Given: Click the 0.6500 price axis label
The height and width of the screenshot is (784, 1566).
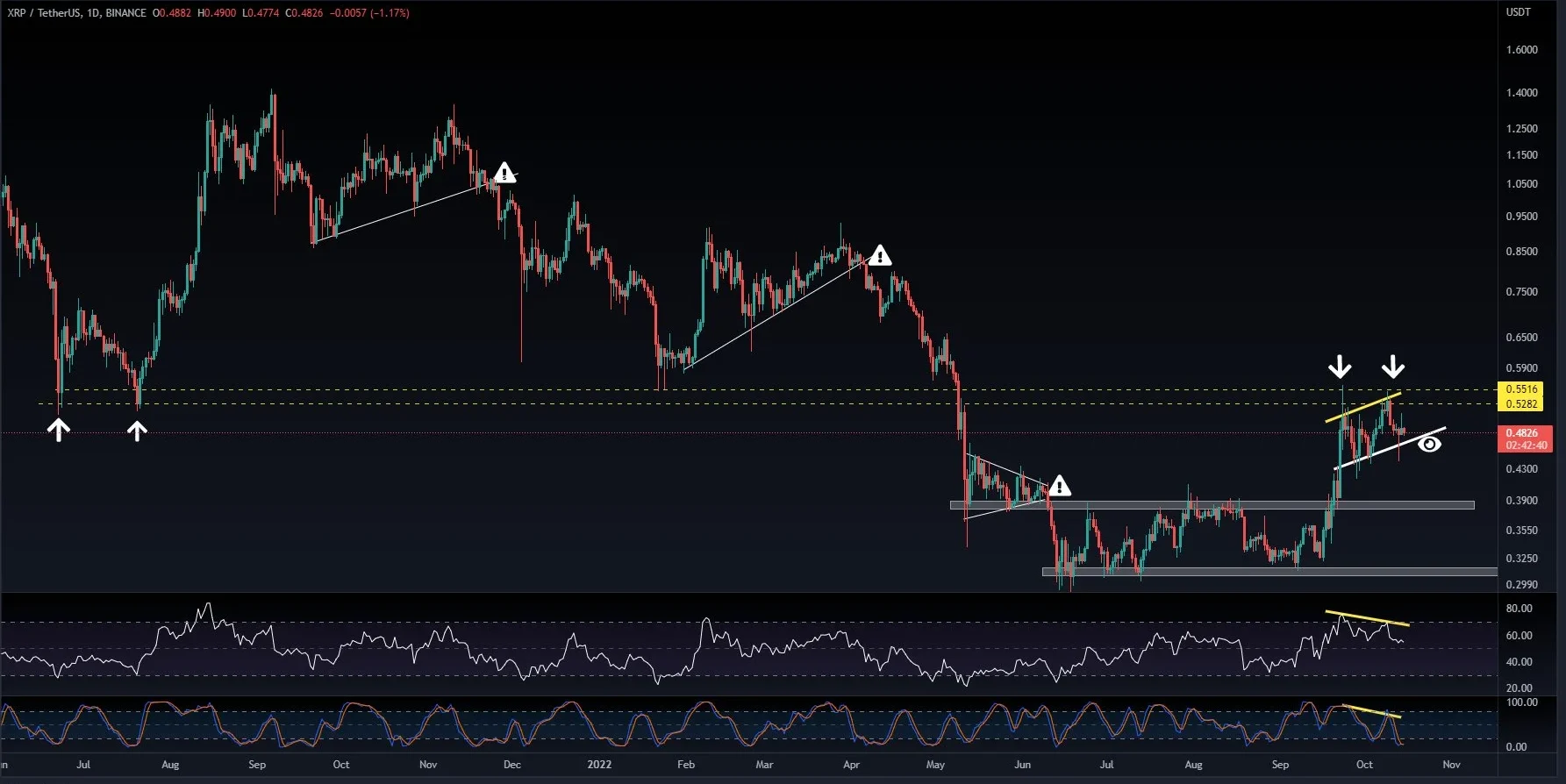Looking at the screenshot, I should (x=1522, y=338).
